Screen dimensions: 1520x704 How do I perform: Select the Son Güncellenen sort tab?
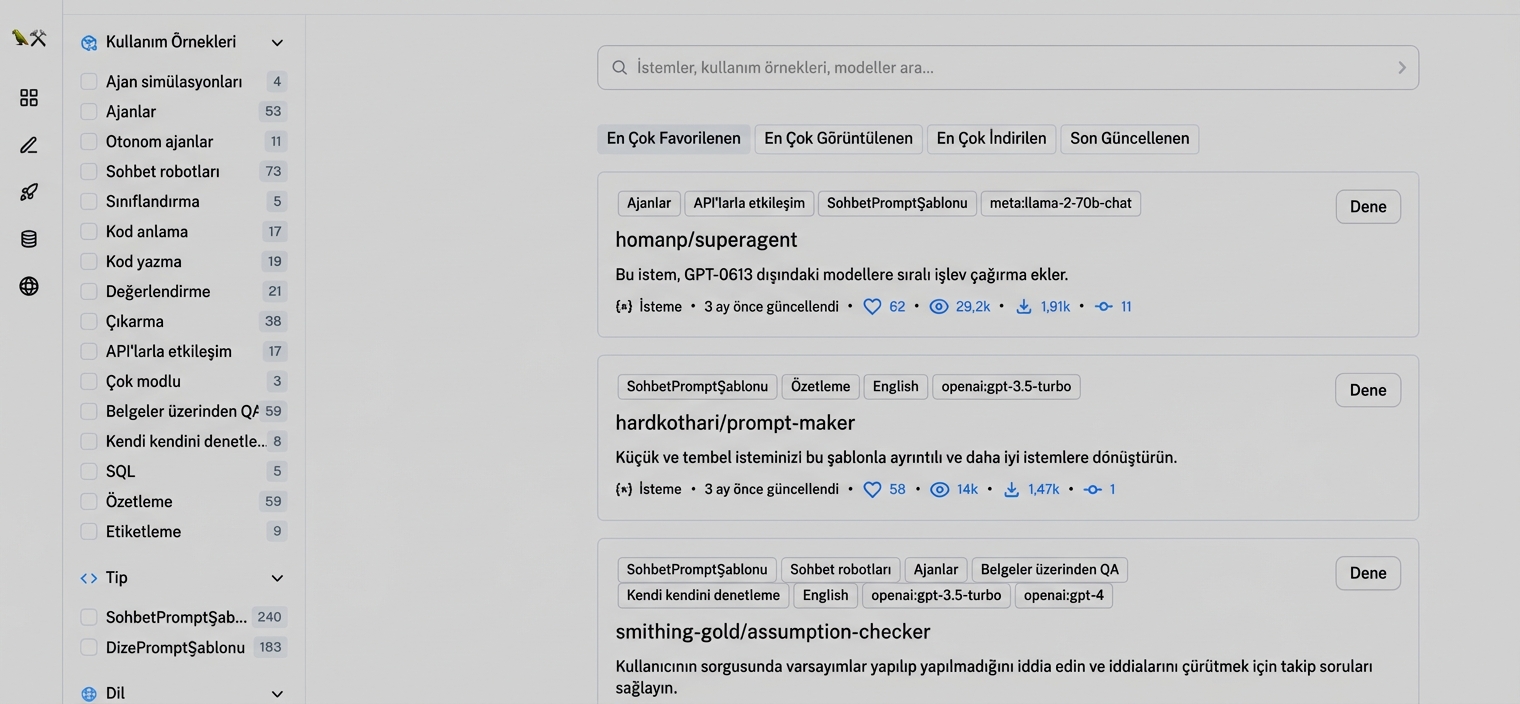point(1129,139)
